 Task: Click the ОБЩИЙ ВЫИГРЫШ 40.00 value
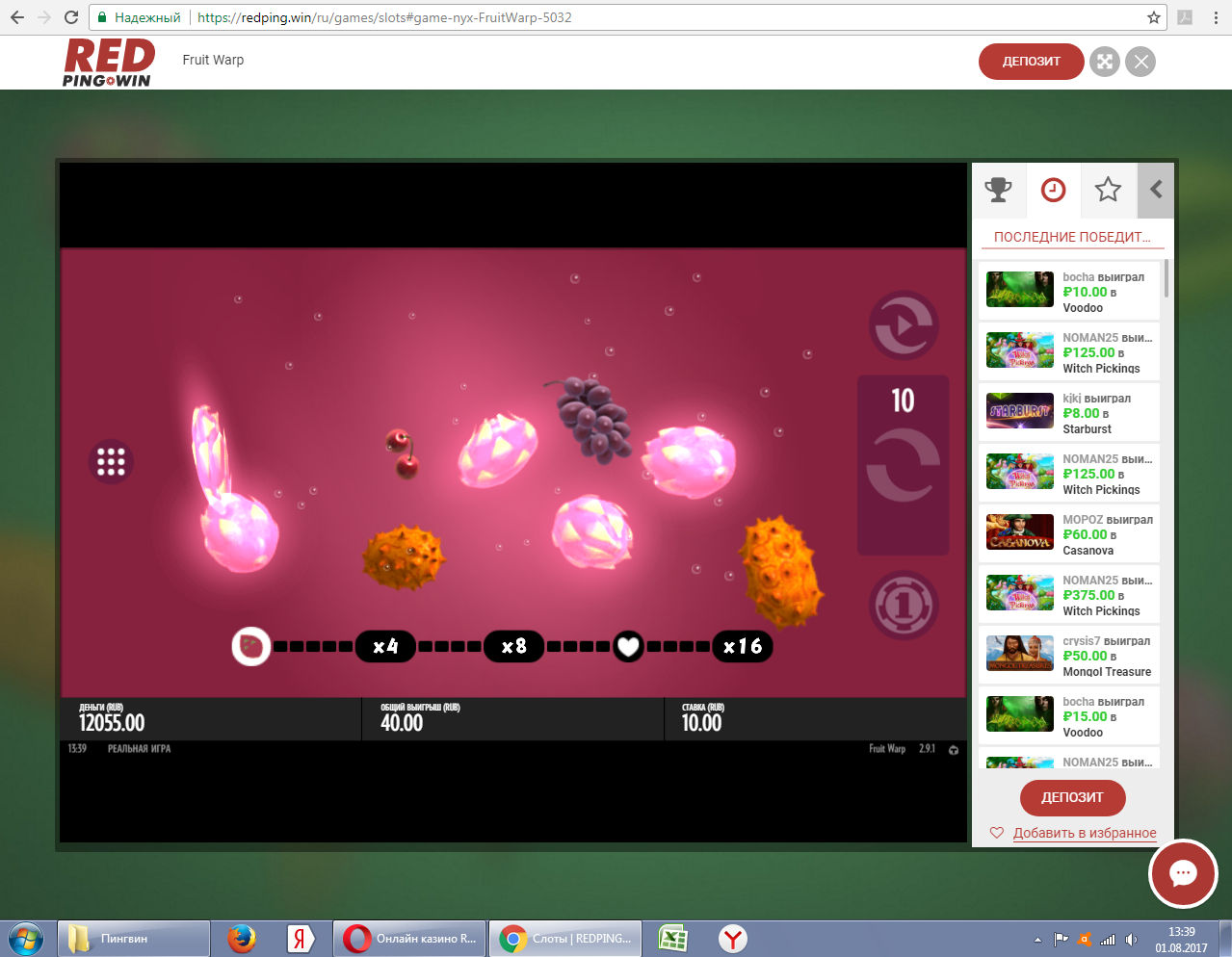pyautogui.click(x=402, y=723)
